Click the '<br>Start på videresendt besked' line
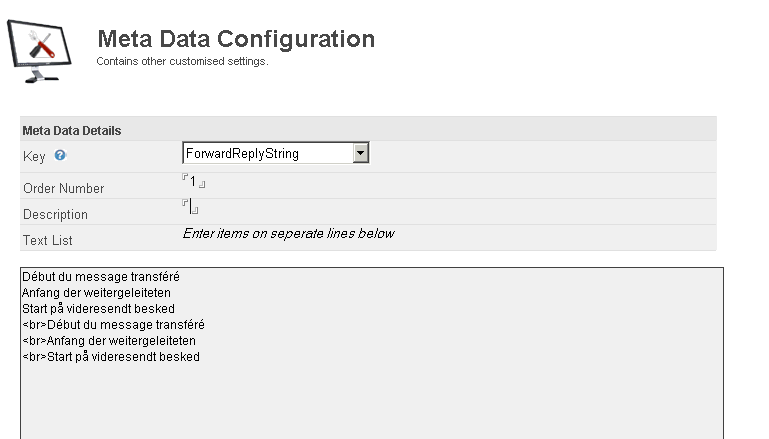 (x=111, y=357)
